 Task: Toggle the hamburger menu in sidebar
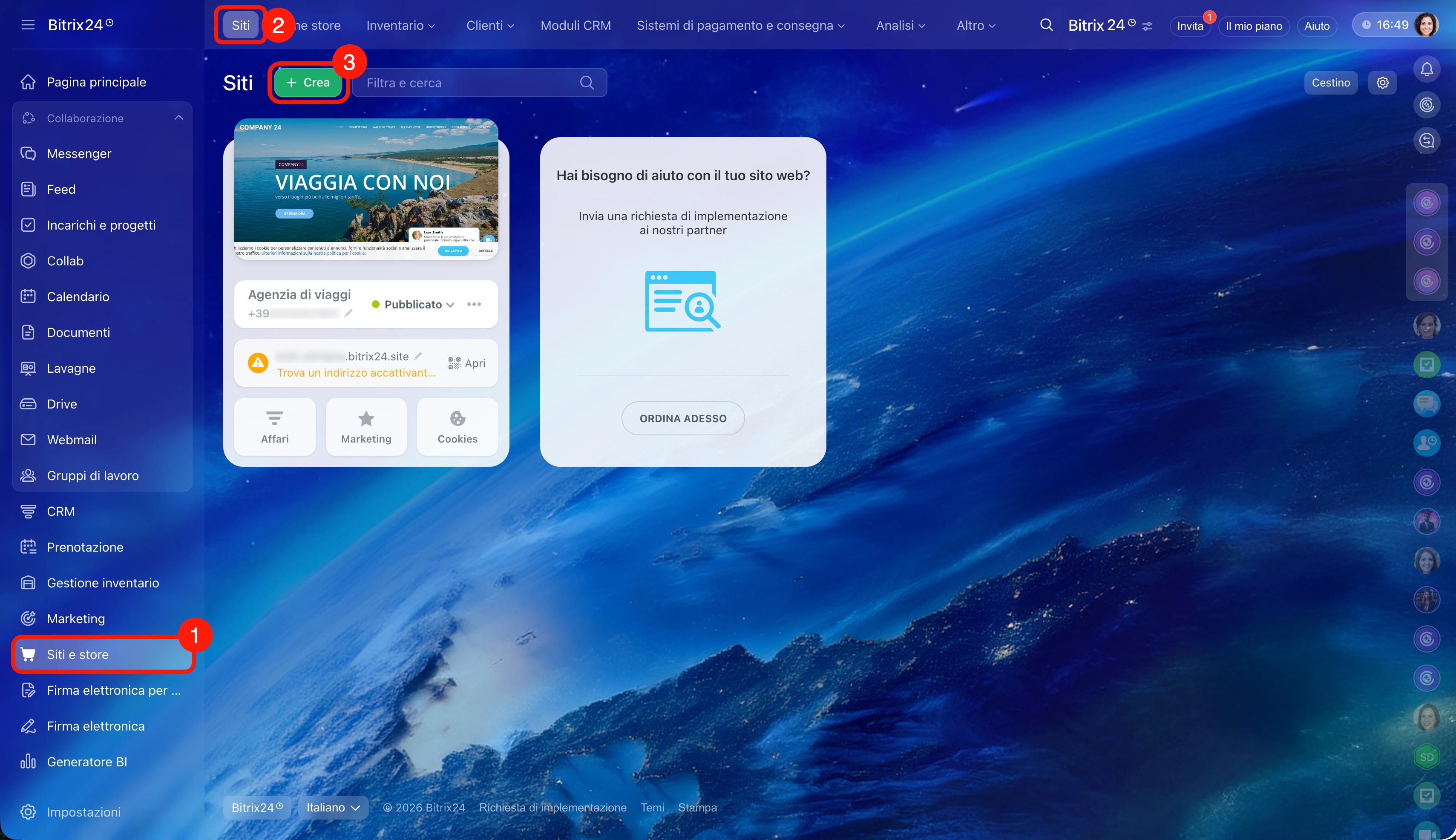(28, 25)
